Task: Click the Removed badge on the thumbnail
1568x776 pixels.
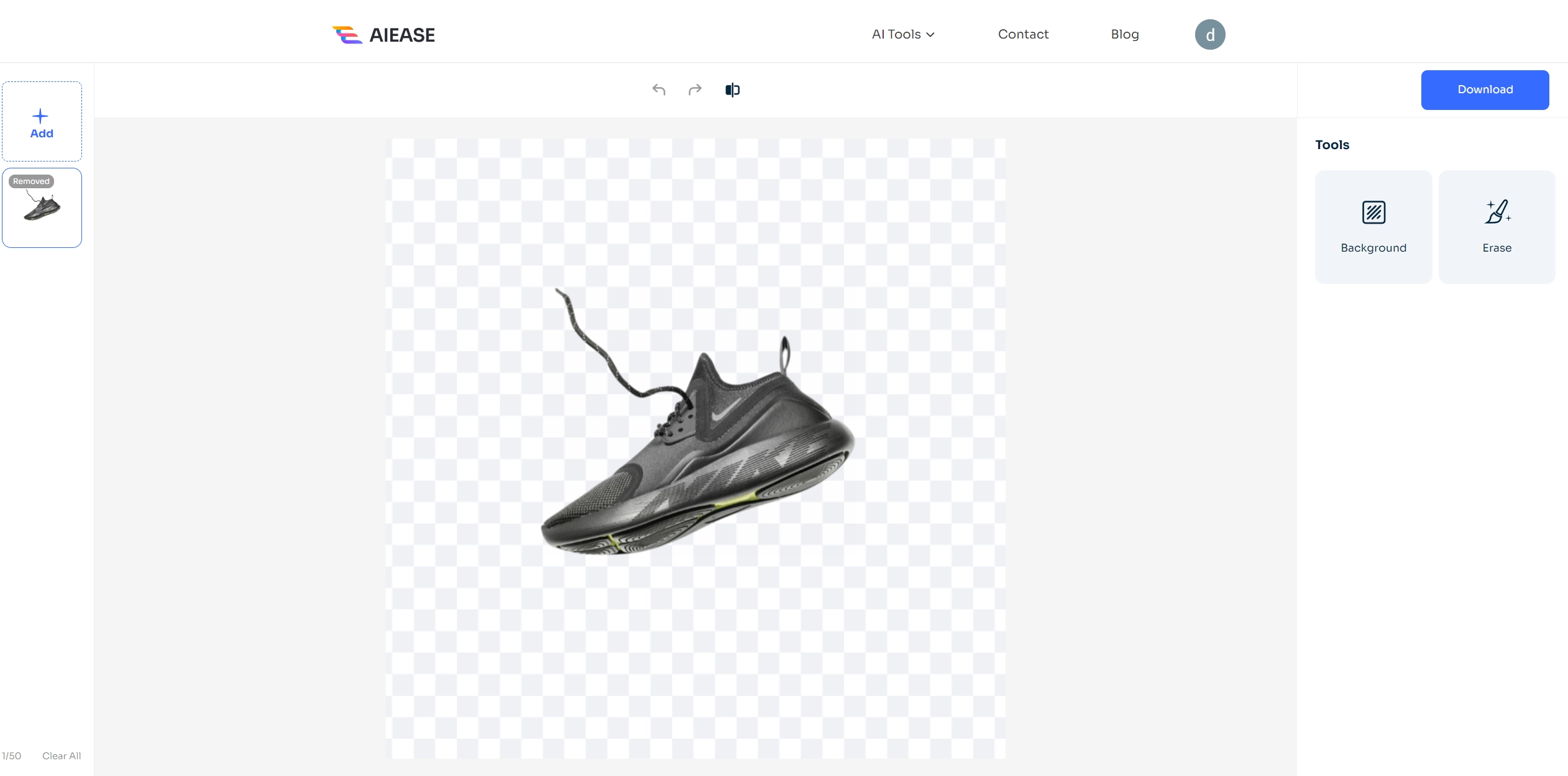Action: [x=31, y=181]
